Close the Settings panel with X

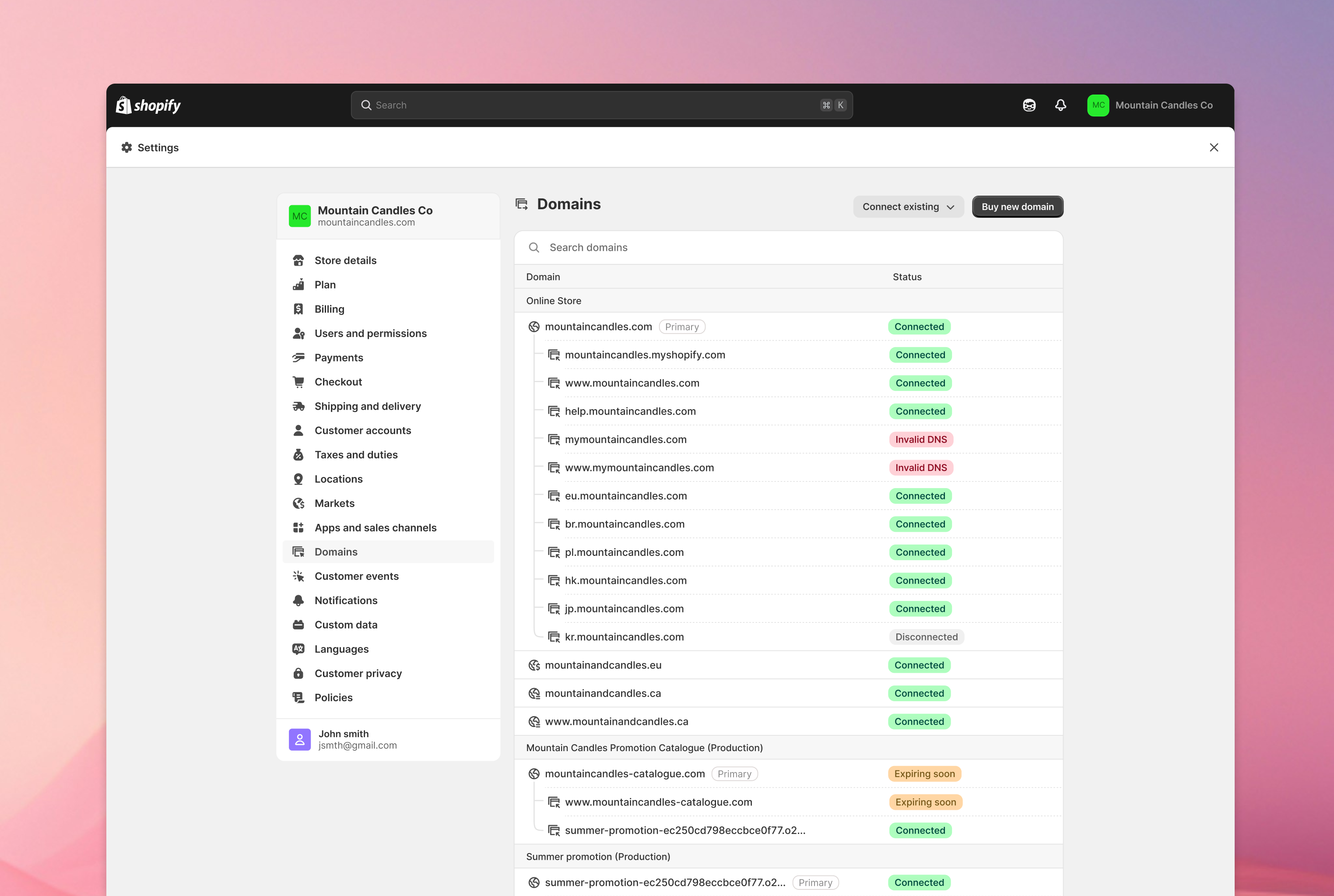coord(1214,148)
